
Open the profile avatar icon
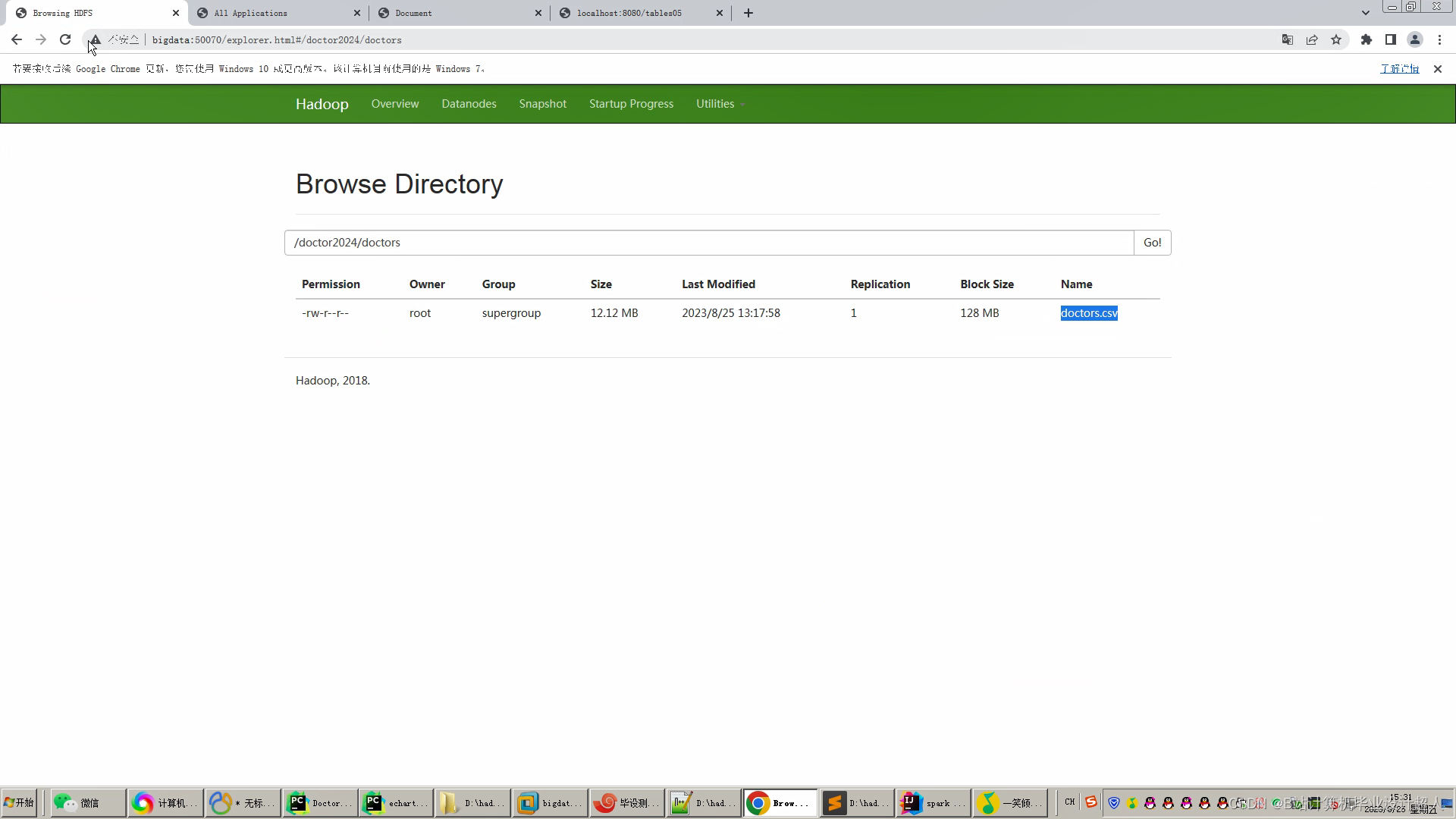[x=1415, y=39]
